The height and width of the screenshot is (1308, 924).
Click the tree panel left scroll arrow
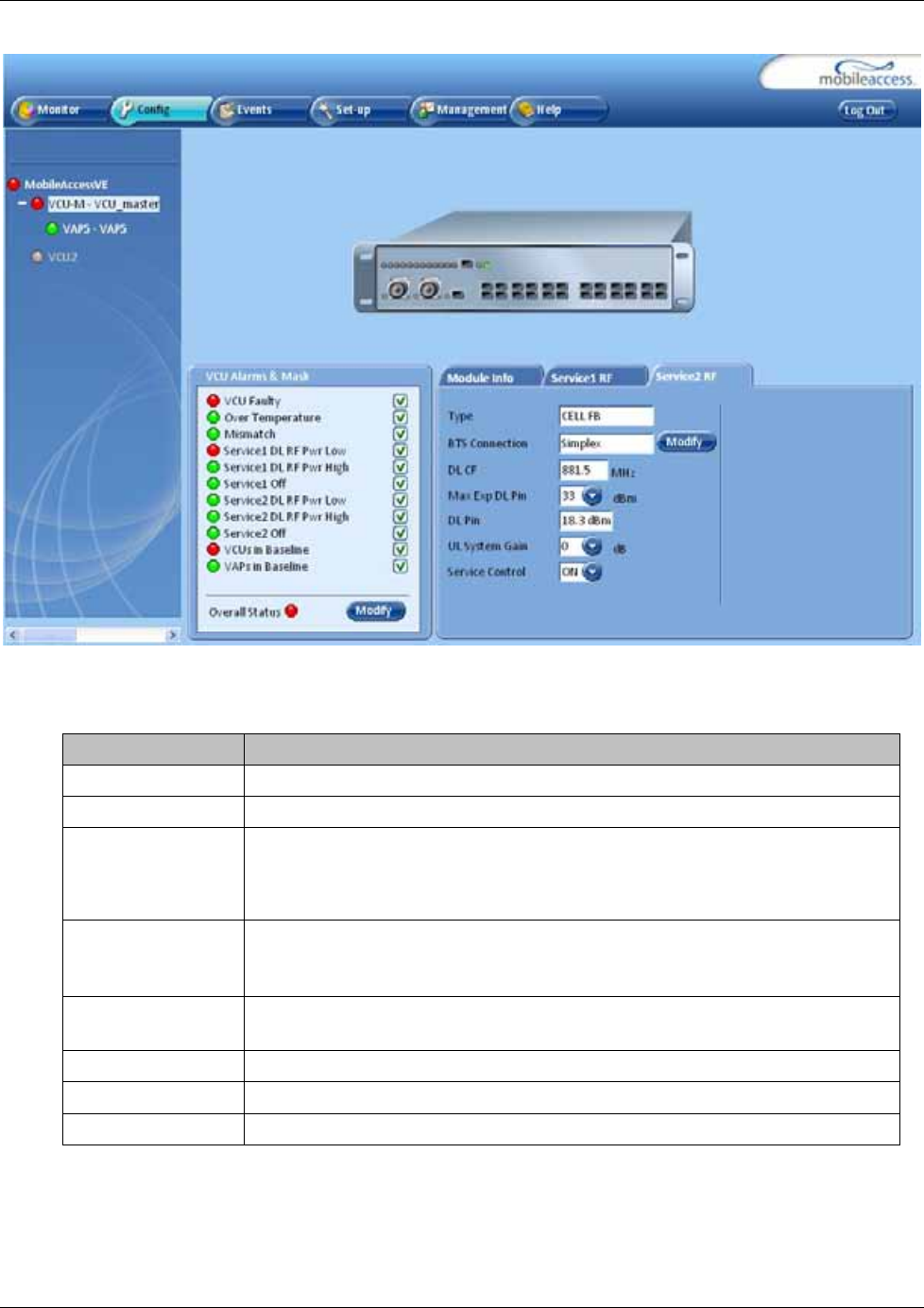[x=13, y=635]
